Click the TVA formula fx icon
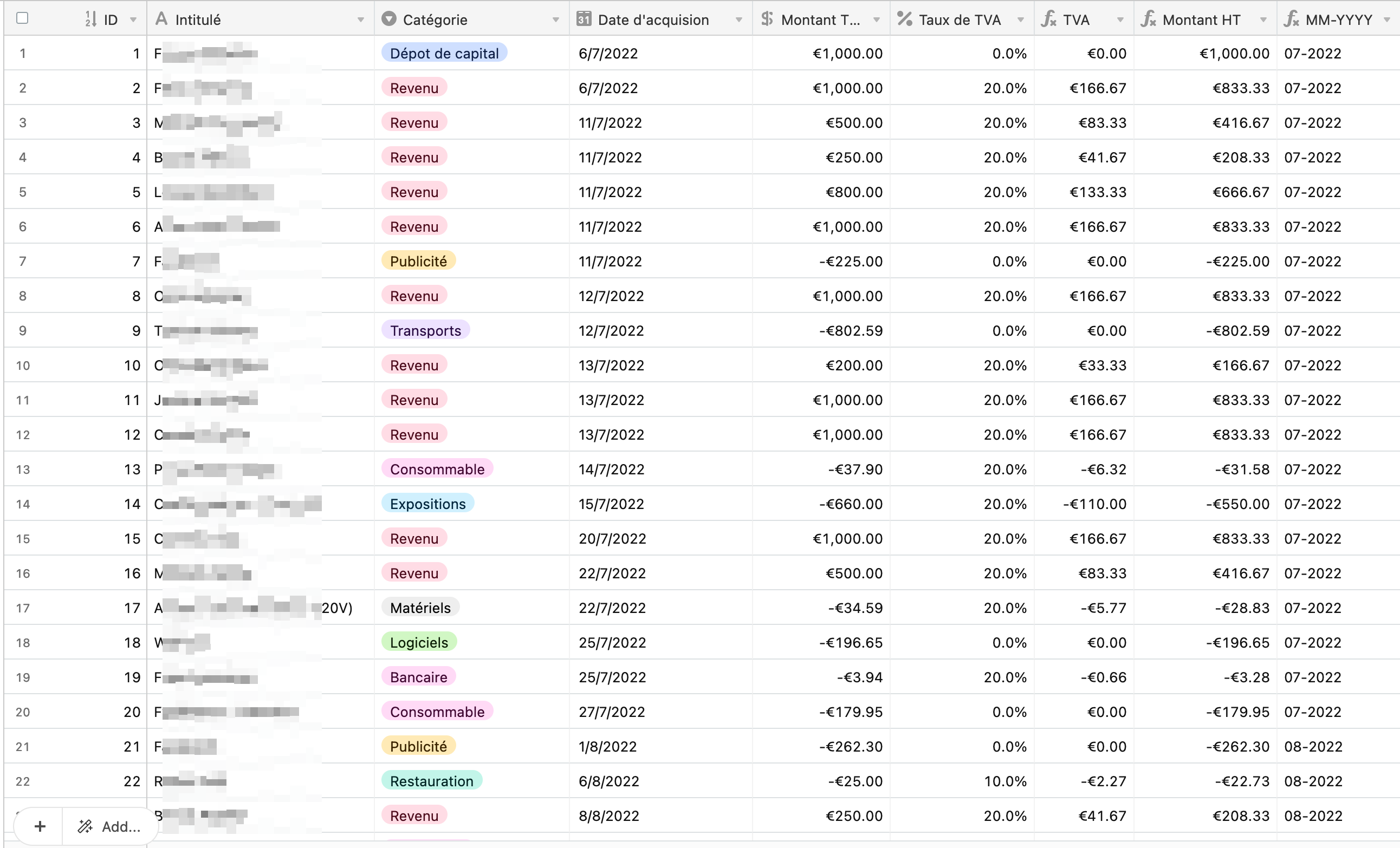Screen dimensions: 1400x848 point(1049,19)
